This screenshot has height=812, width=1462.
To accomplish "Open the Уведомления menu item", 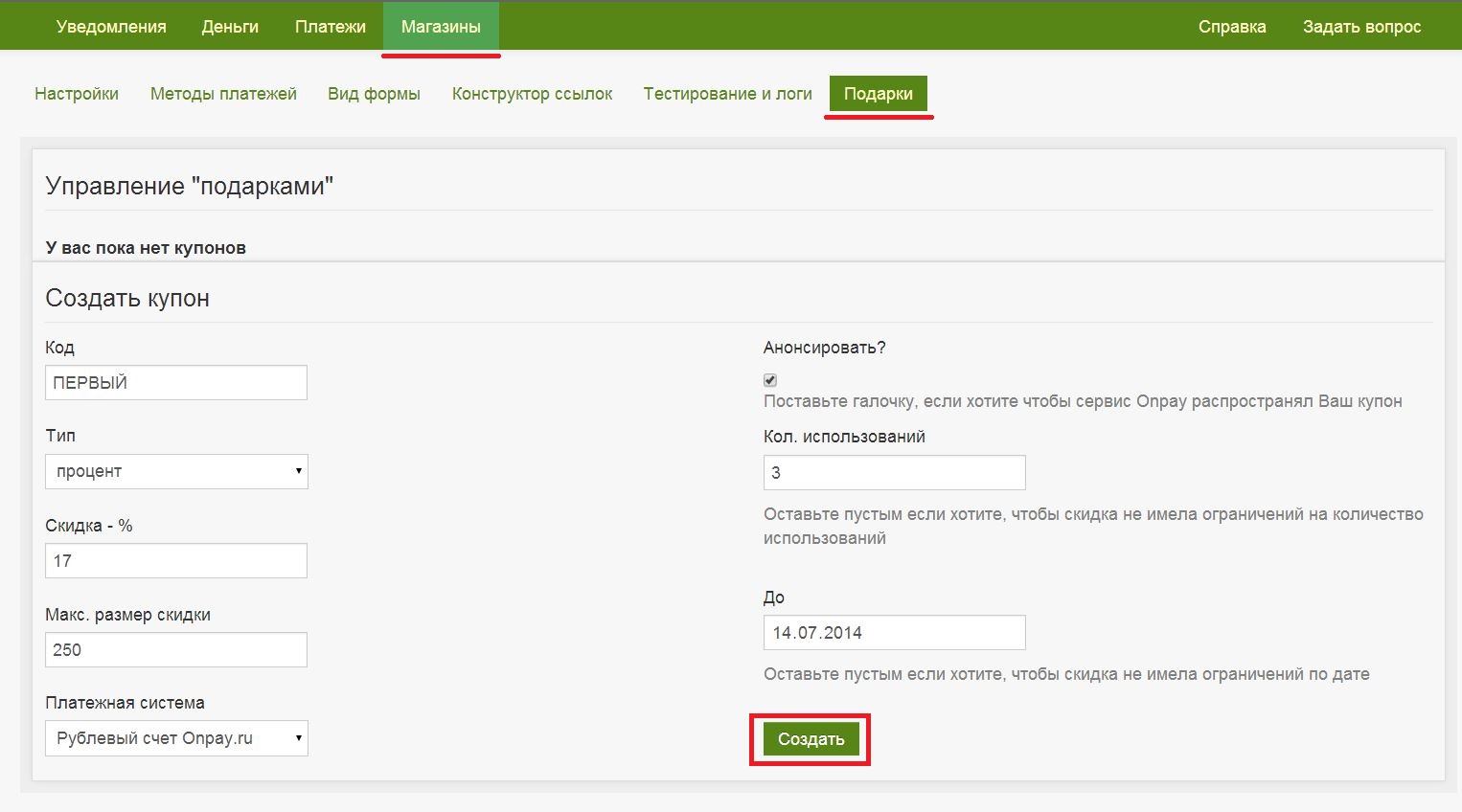I will pos(111,27).
